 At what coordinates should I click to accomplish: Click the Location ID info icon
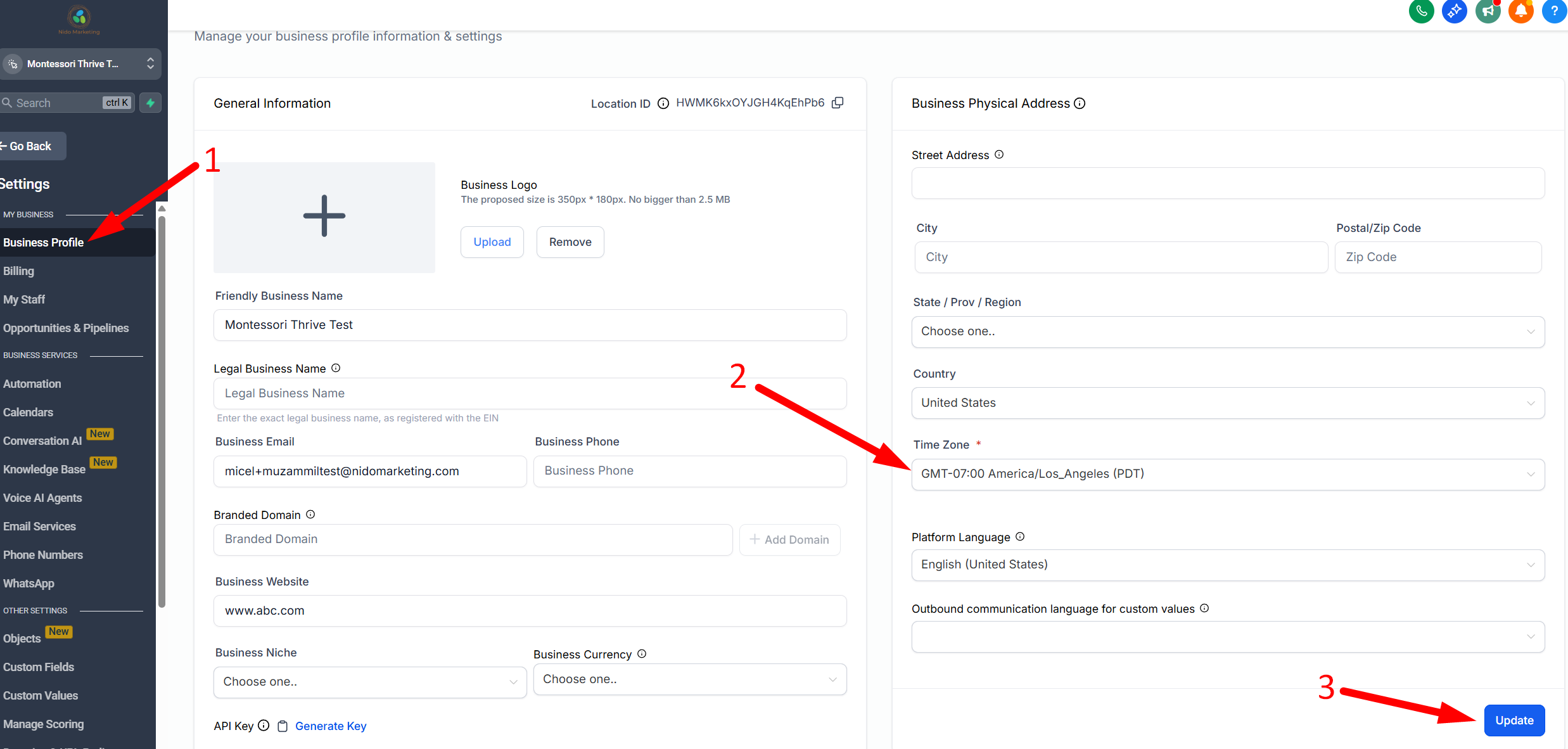[x=663, y=103]
